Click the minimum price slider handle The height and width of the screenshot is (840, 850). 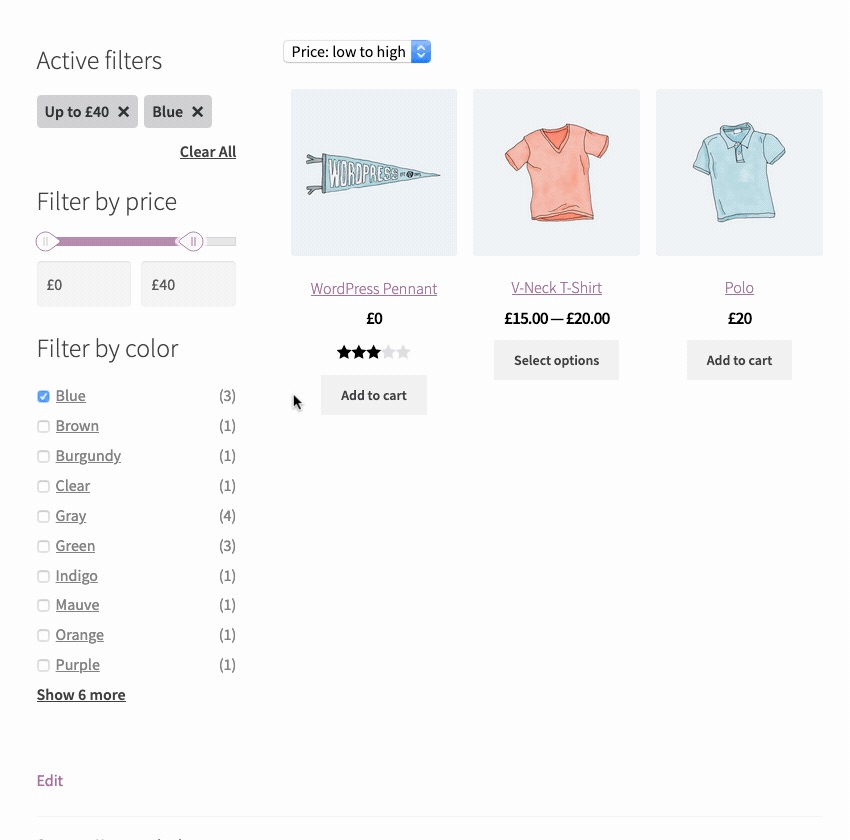pos(46,241)
